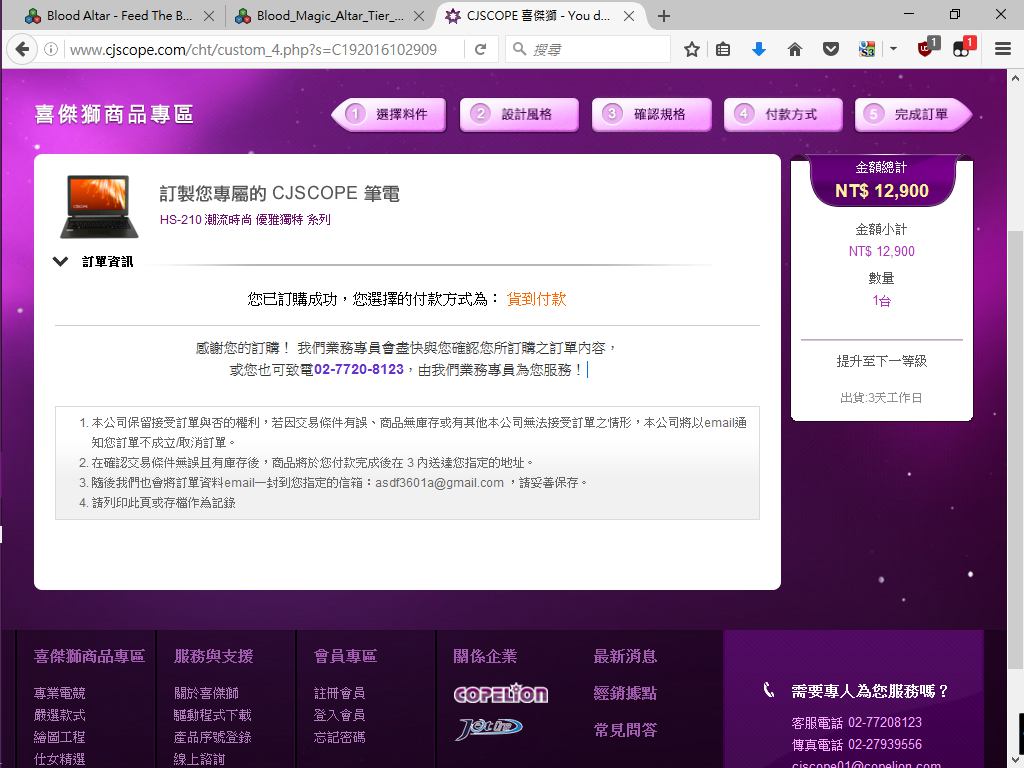This screenshot has width=1024, height=768.
Task: Open 經銷據點 footer link
Action: coord(625,693)
